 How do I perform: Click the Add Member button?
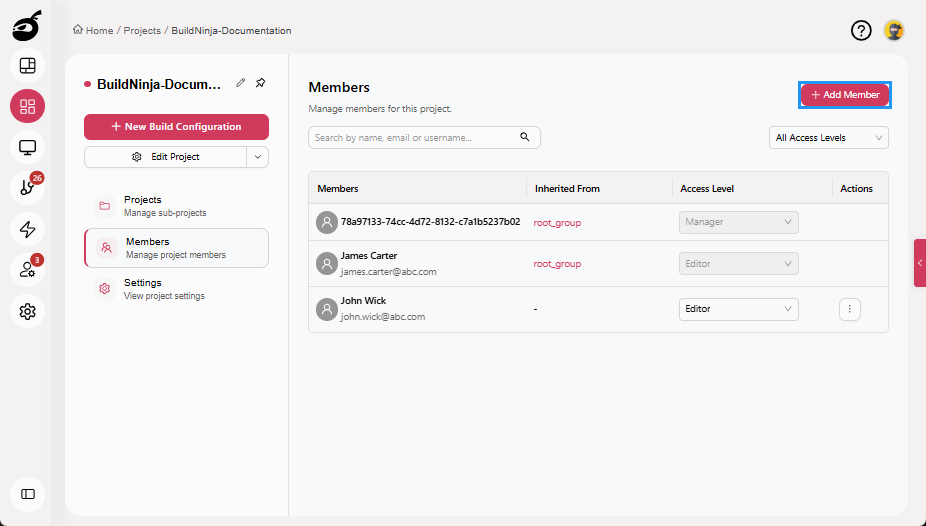845,94
